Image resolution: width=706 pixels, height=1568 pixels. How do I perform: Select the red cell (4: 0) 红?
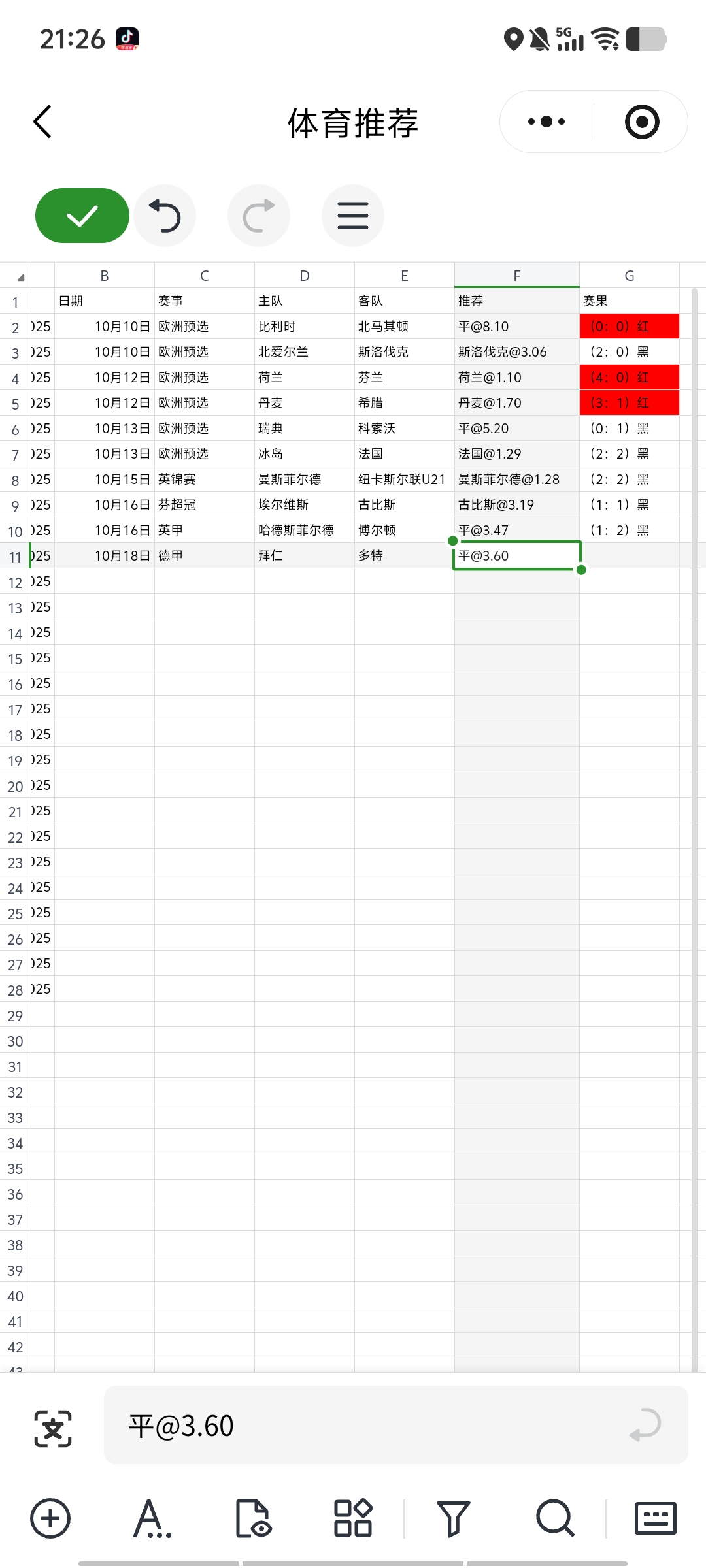tap(630, 378)
